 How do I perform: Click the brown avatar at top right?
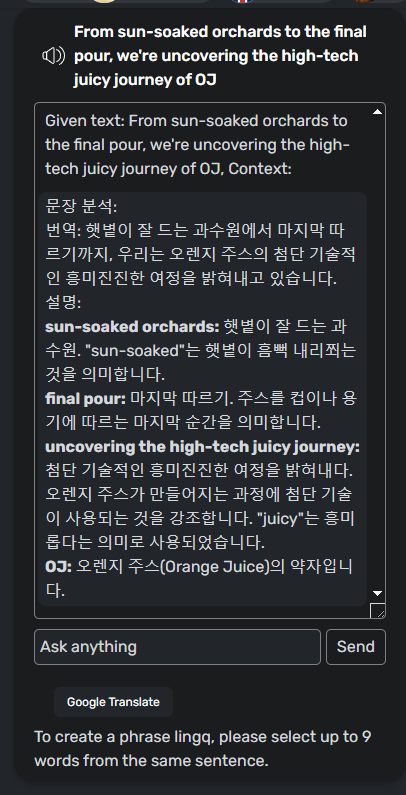364,1
